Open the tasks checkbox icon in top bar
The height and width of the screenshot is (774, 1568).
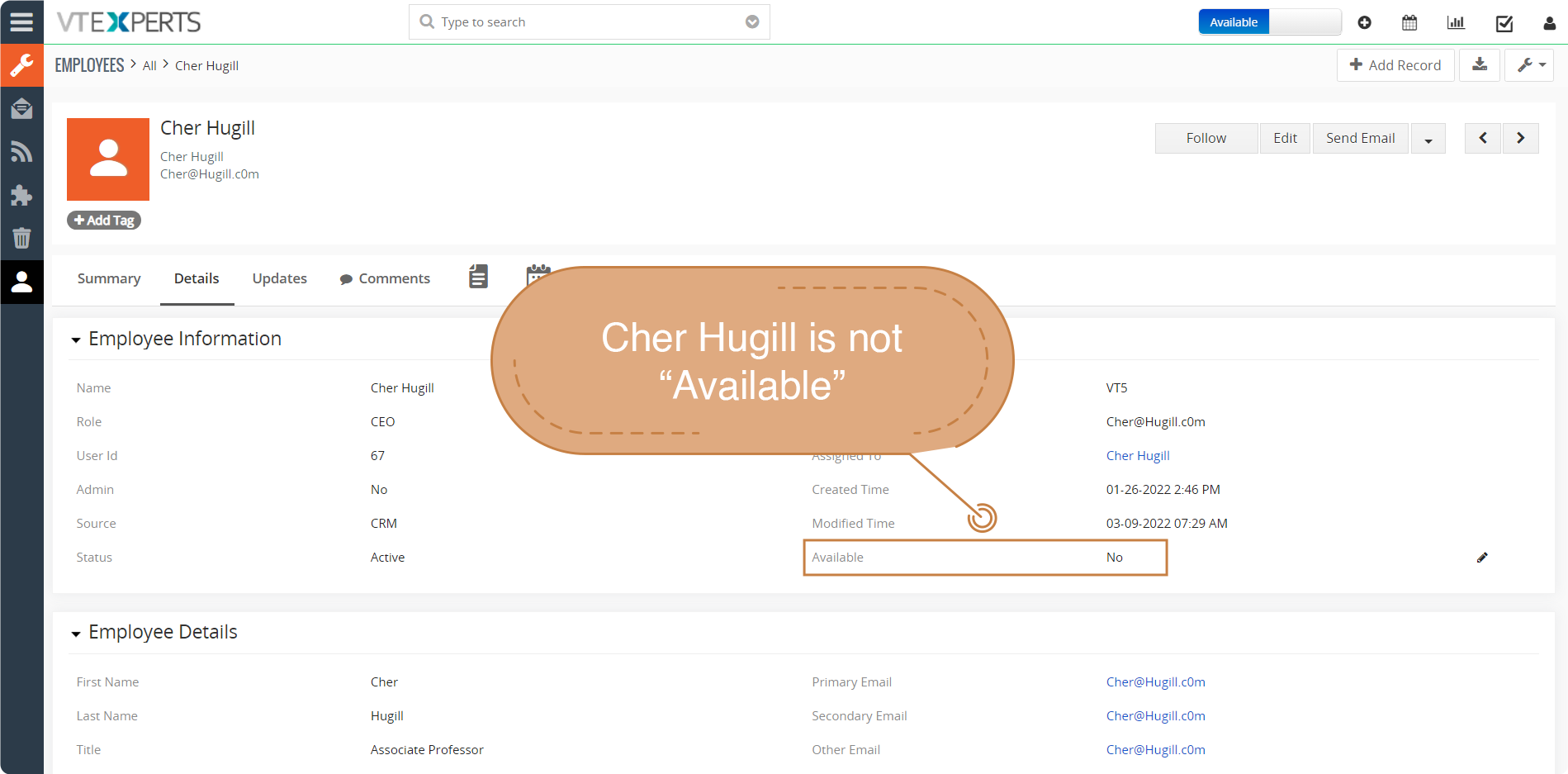[x=1504, y=23]
